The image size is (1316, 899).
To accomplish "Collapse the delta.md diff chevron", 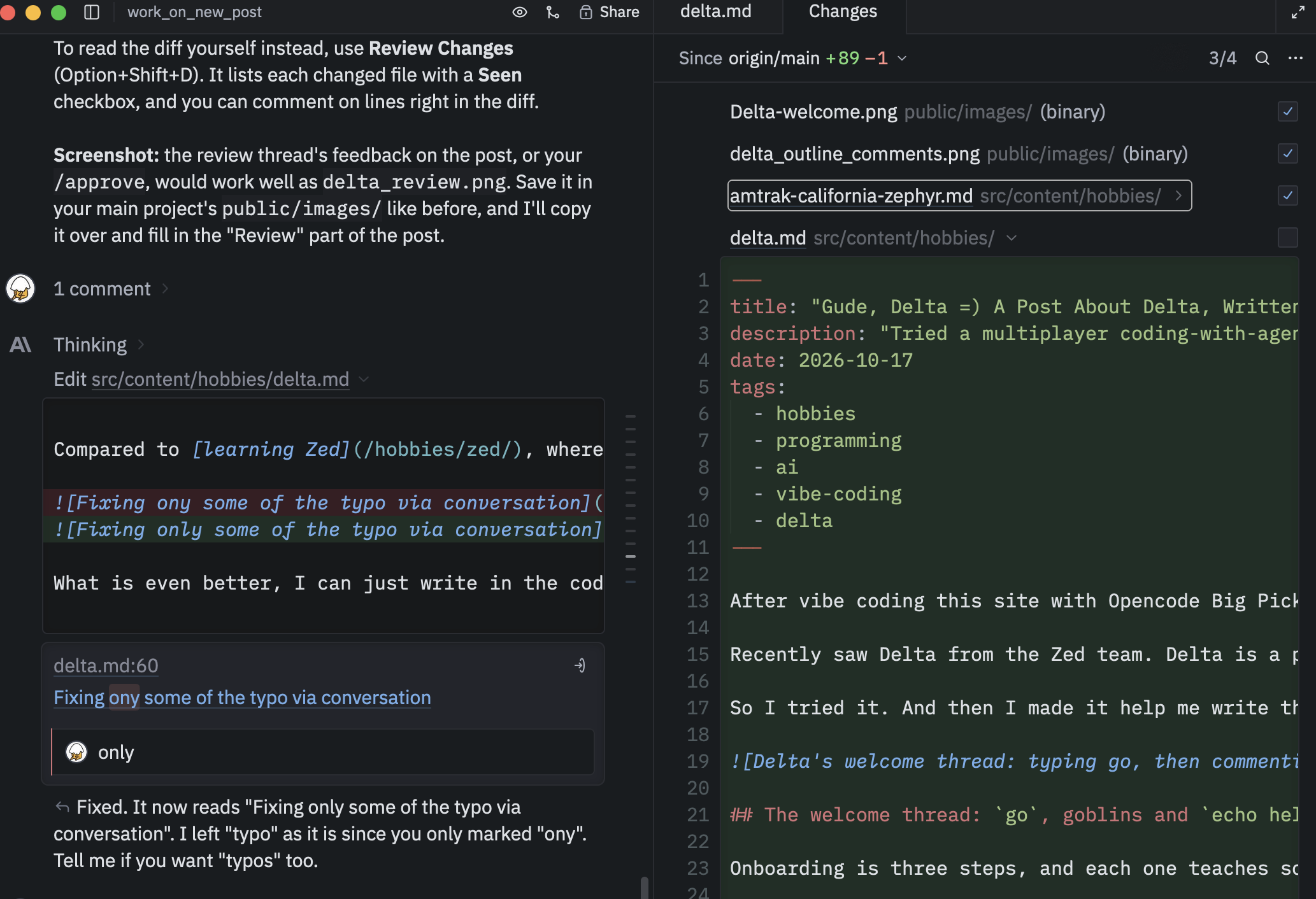I will [x=1012, y=238].
